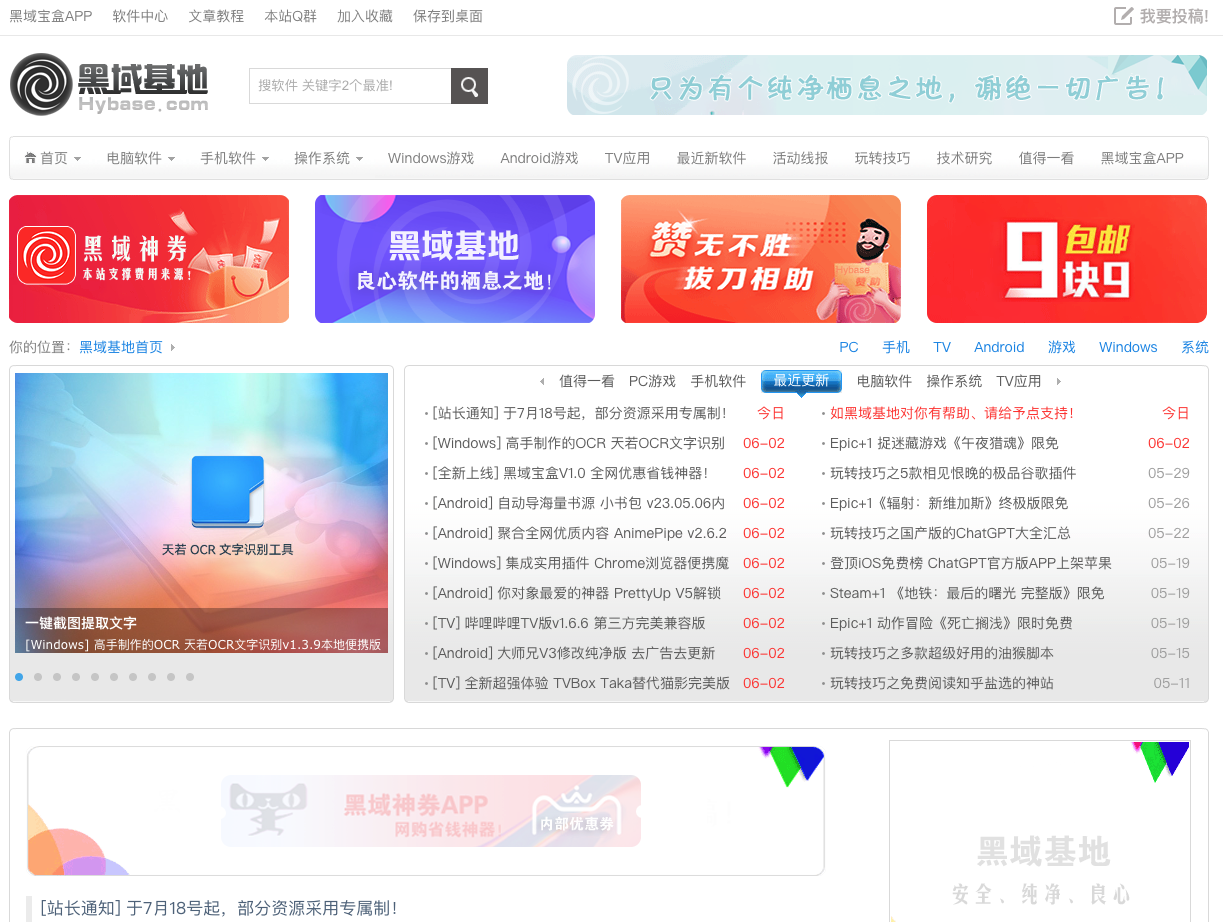Open the 系统 quick category link
1223x922 pixels.
(x=1195, y=347)
